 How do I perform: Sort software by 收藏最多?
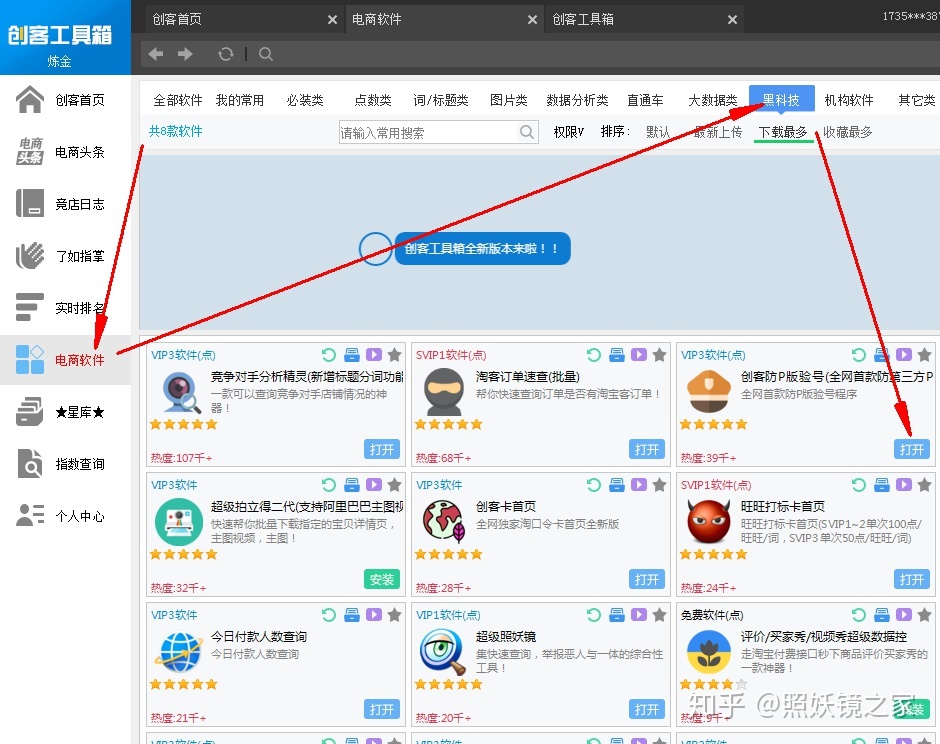[x=847, y=132]
